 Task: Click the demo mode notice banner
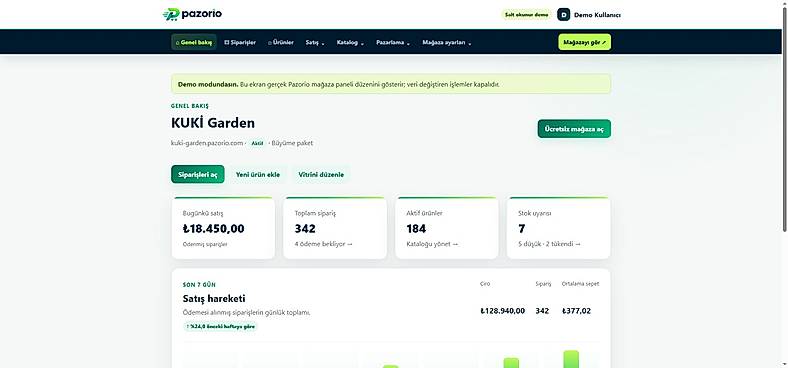point(391,84)
